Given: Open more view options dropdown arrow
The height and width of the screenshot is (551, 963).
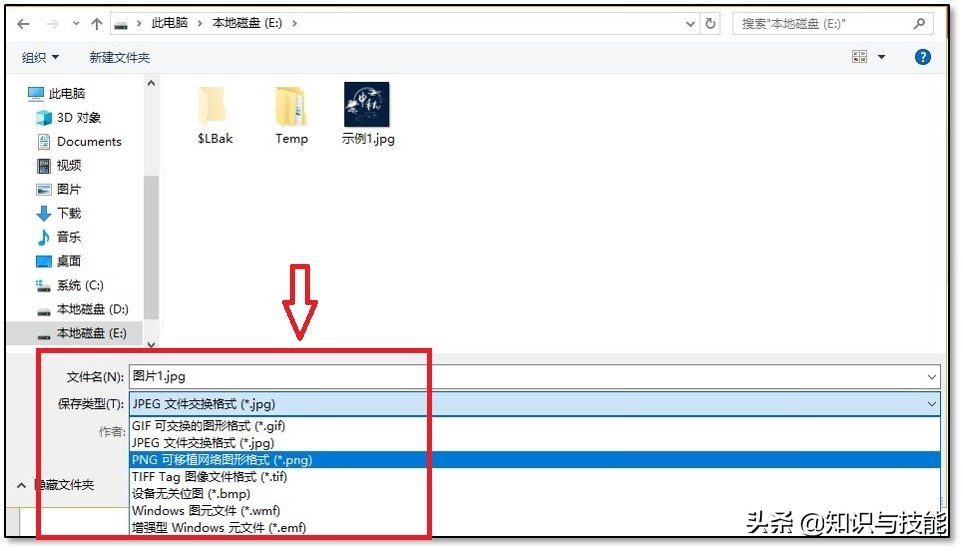Looking at the screenshot, I should (x=881, y=57).
